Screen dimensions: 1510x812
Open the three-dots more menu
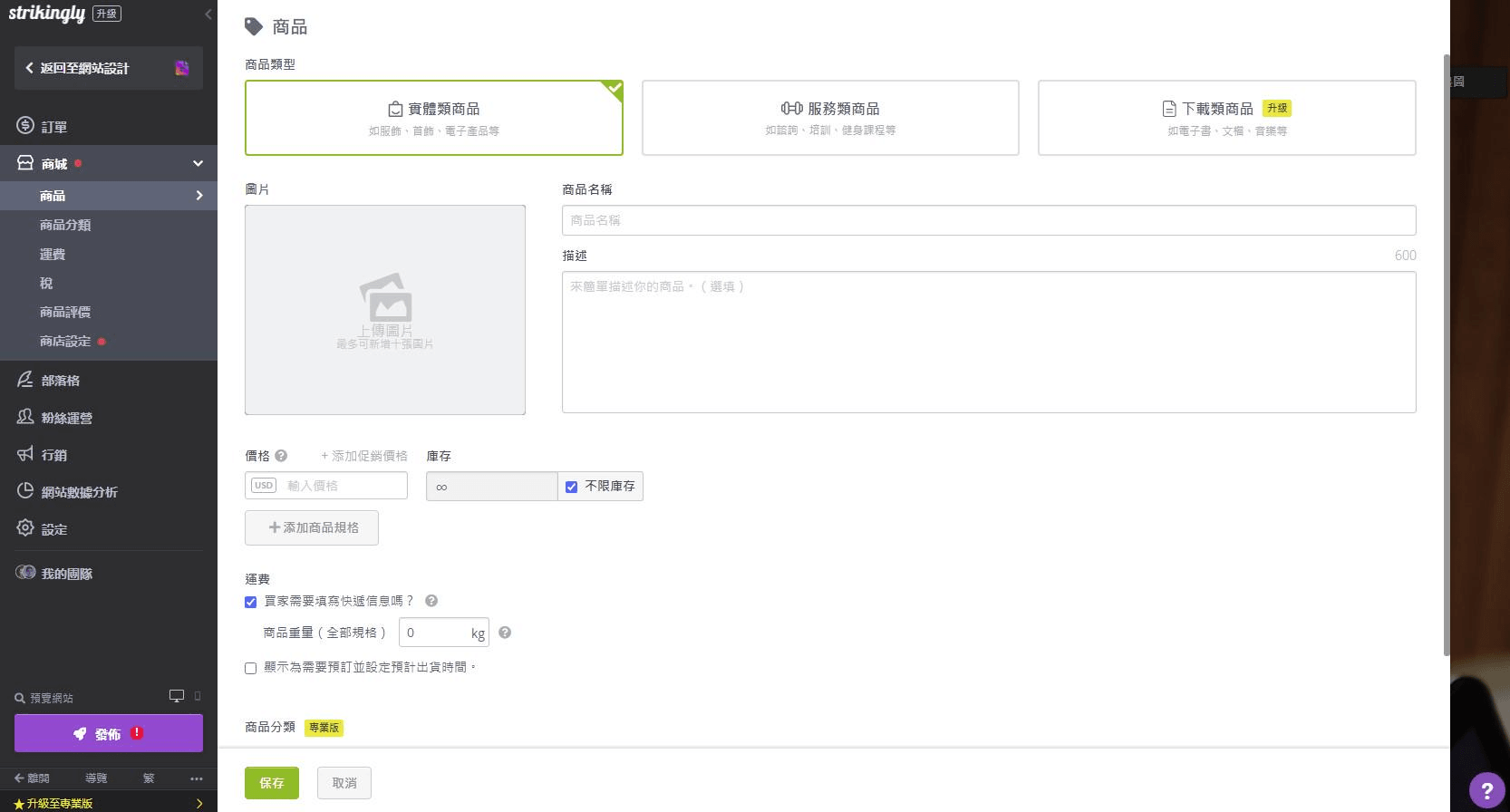[197, 778]
